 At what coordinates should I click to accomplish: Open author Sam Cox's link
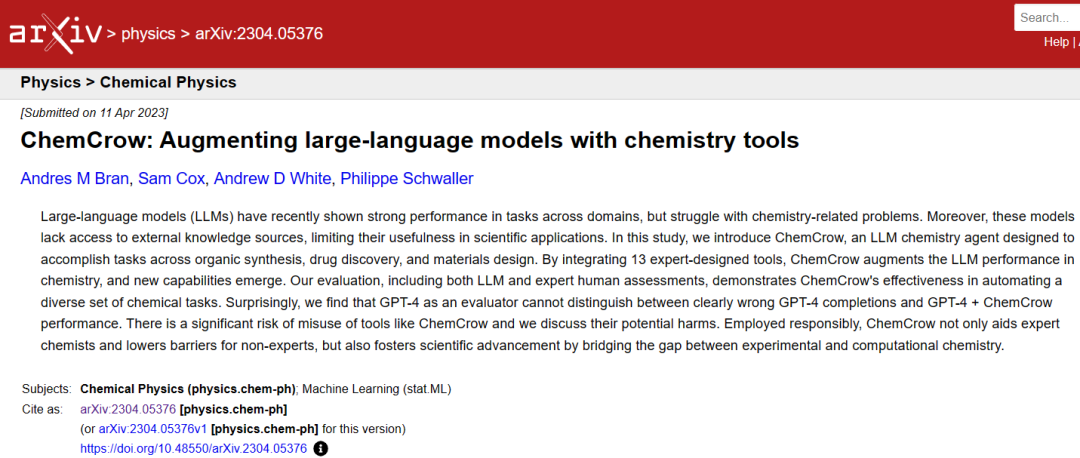[171, 179]
